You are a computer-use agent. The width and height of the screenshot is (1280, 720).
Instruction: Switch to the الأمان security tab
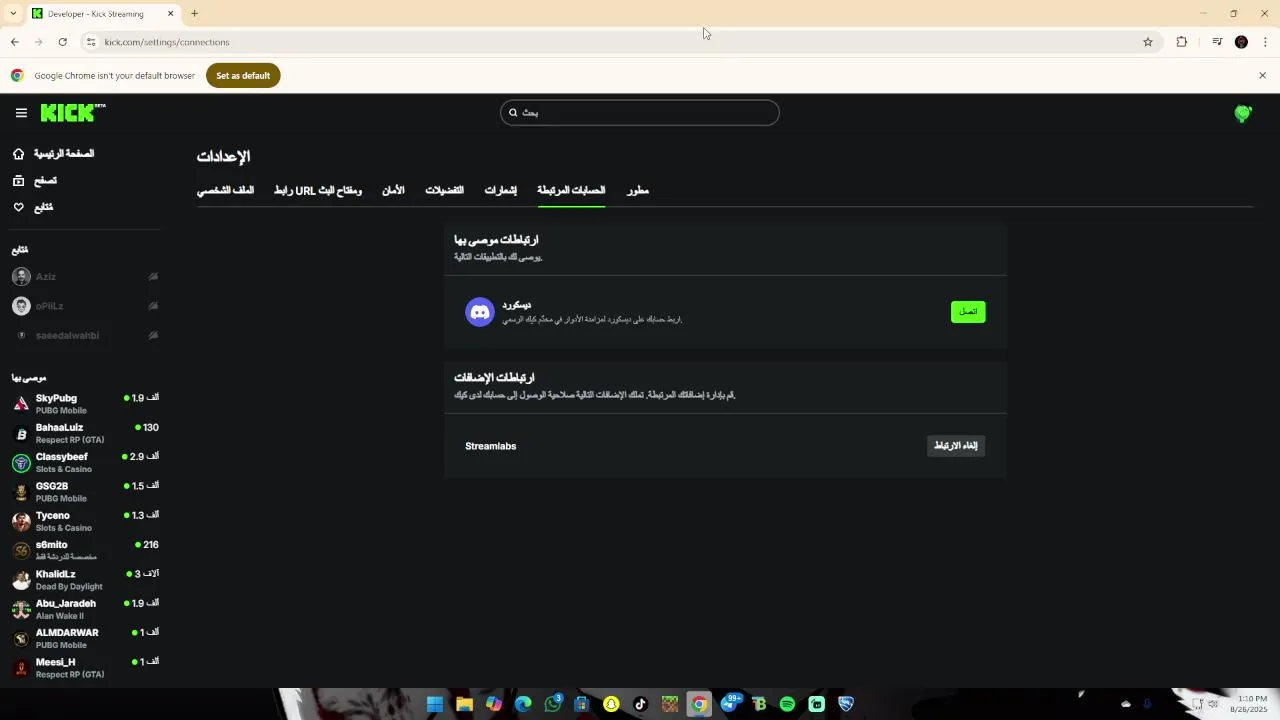click(393, 190)
